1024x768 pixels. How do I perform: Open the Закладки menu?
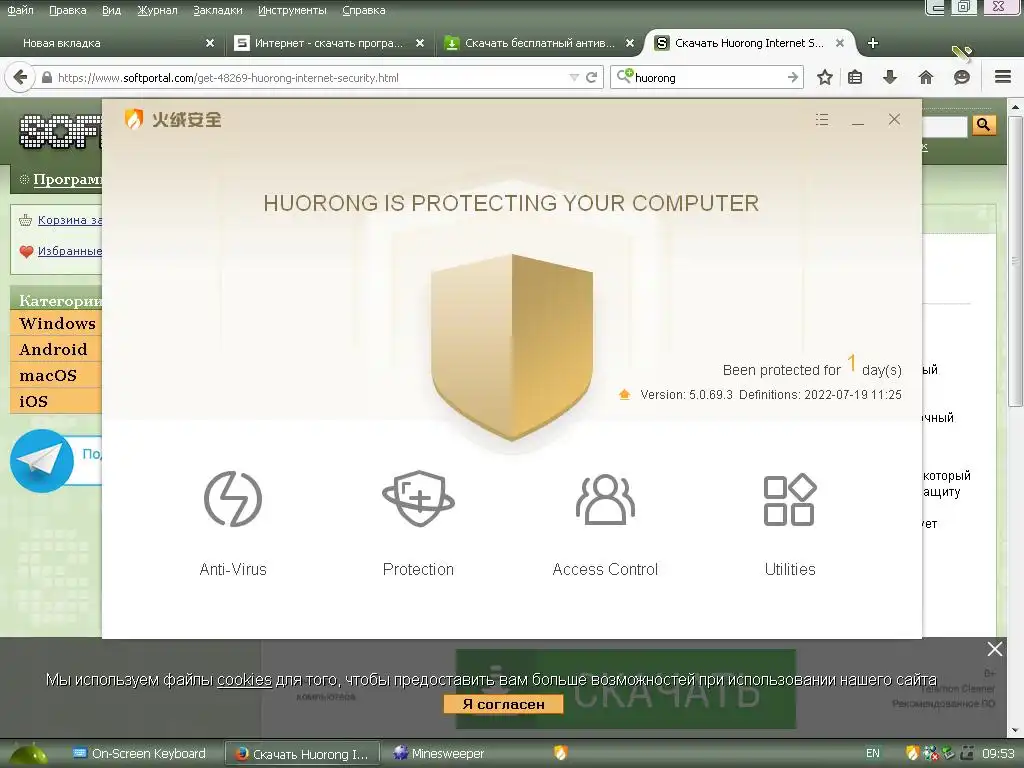217,10
